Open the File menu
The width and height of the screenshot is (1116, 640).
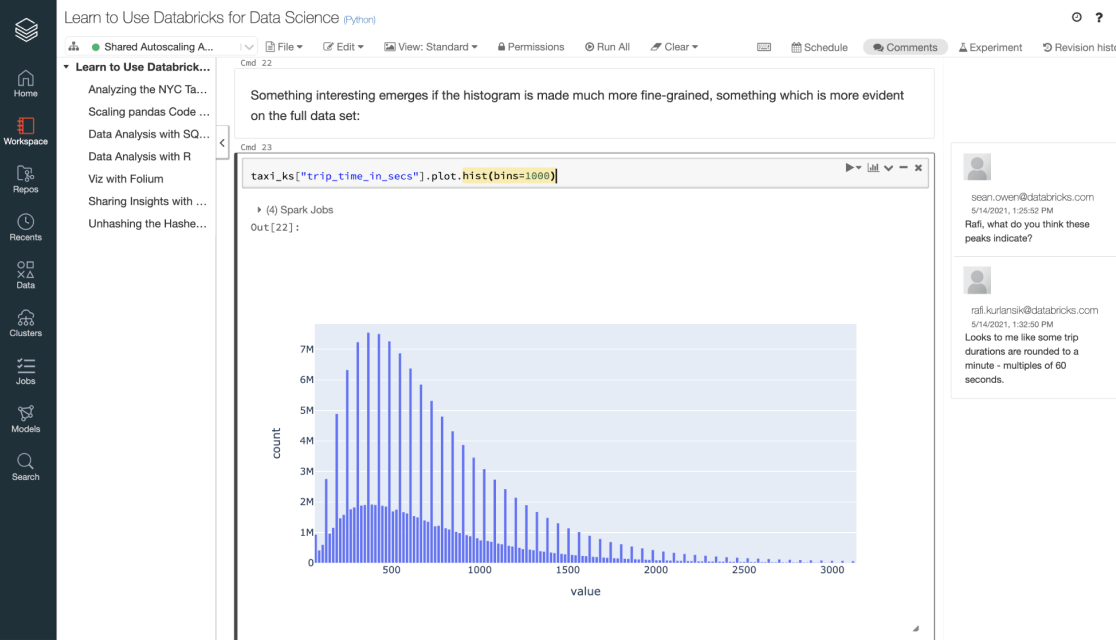pos(285,47)
